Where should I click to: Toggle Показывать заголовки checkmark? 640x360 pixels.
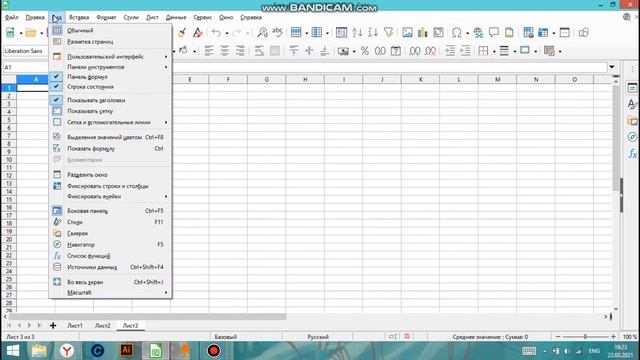click(110, 100)
